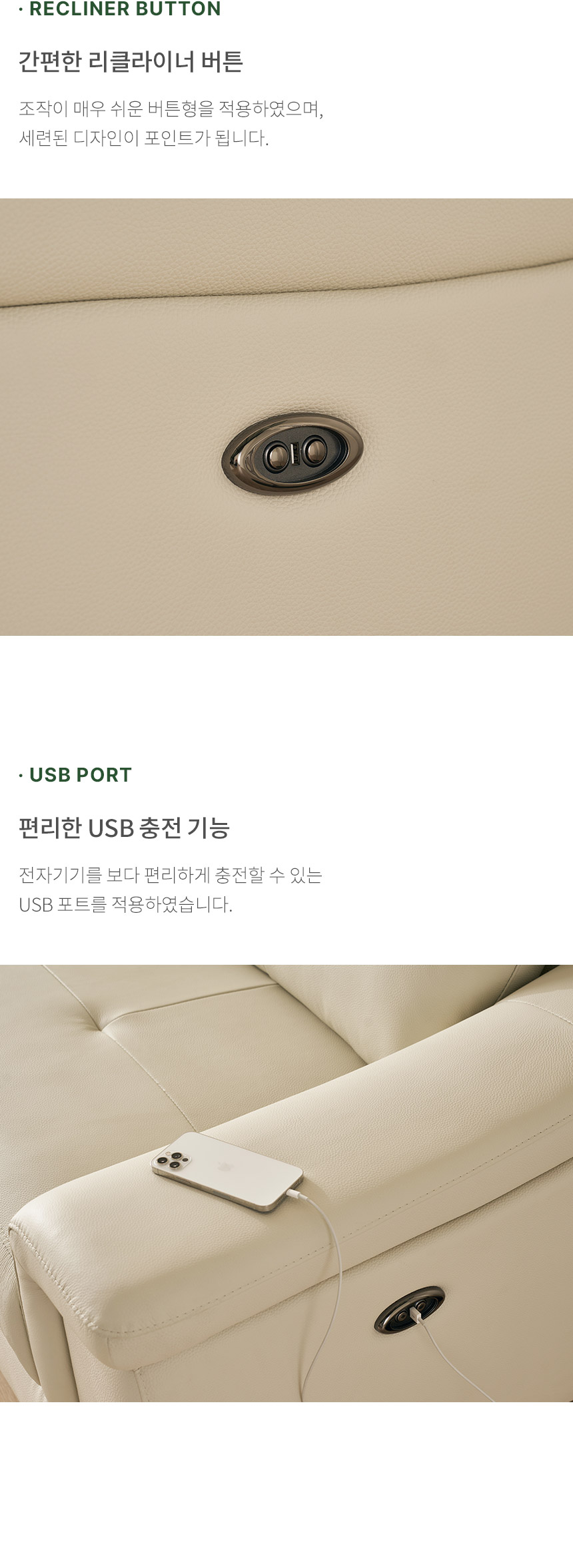Click the oval chrome bezel of the control
573x1568 pixels.
pos(292,455)
